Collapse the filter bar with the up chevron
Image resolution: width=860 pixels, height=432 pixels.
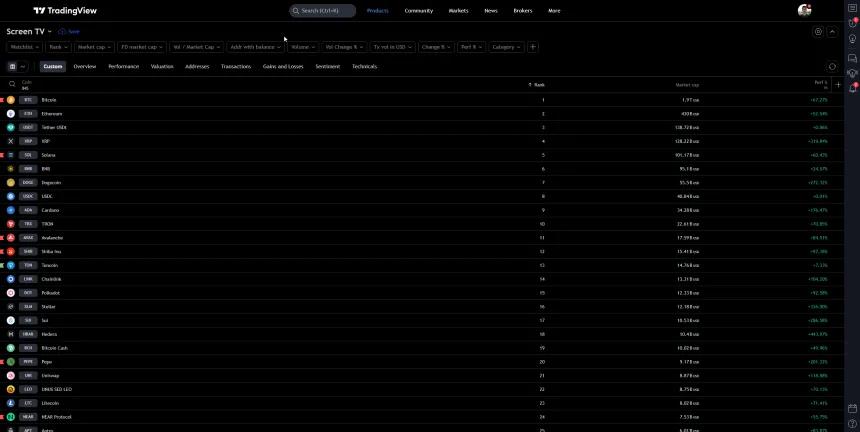832,32
